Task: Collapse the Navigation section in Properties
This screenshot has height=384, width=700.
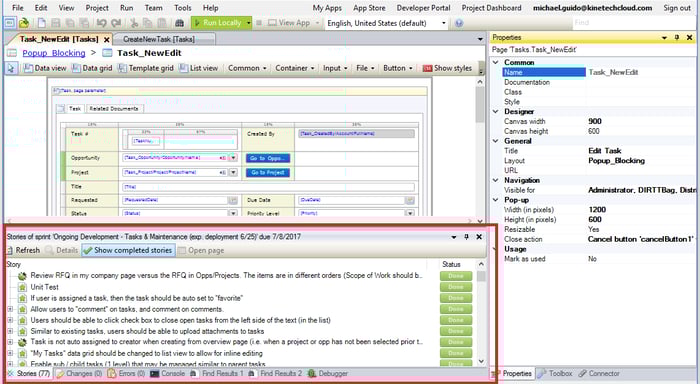Action: pyautogui.click(x=496, y=180)
